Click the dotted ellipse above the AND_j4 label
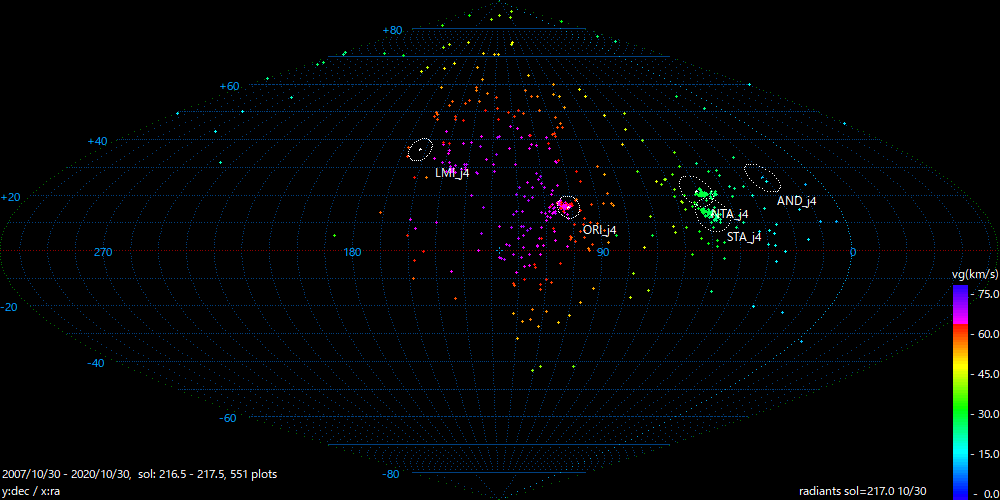 (763, 177)
